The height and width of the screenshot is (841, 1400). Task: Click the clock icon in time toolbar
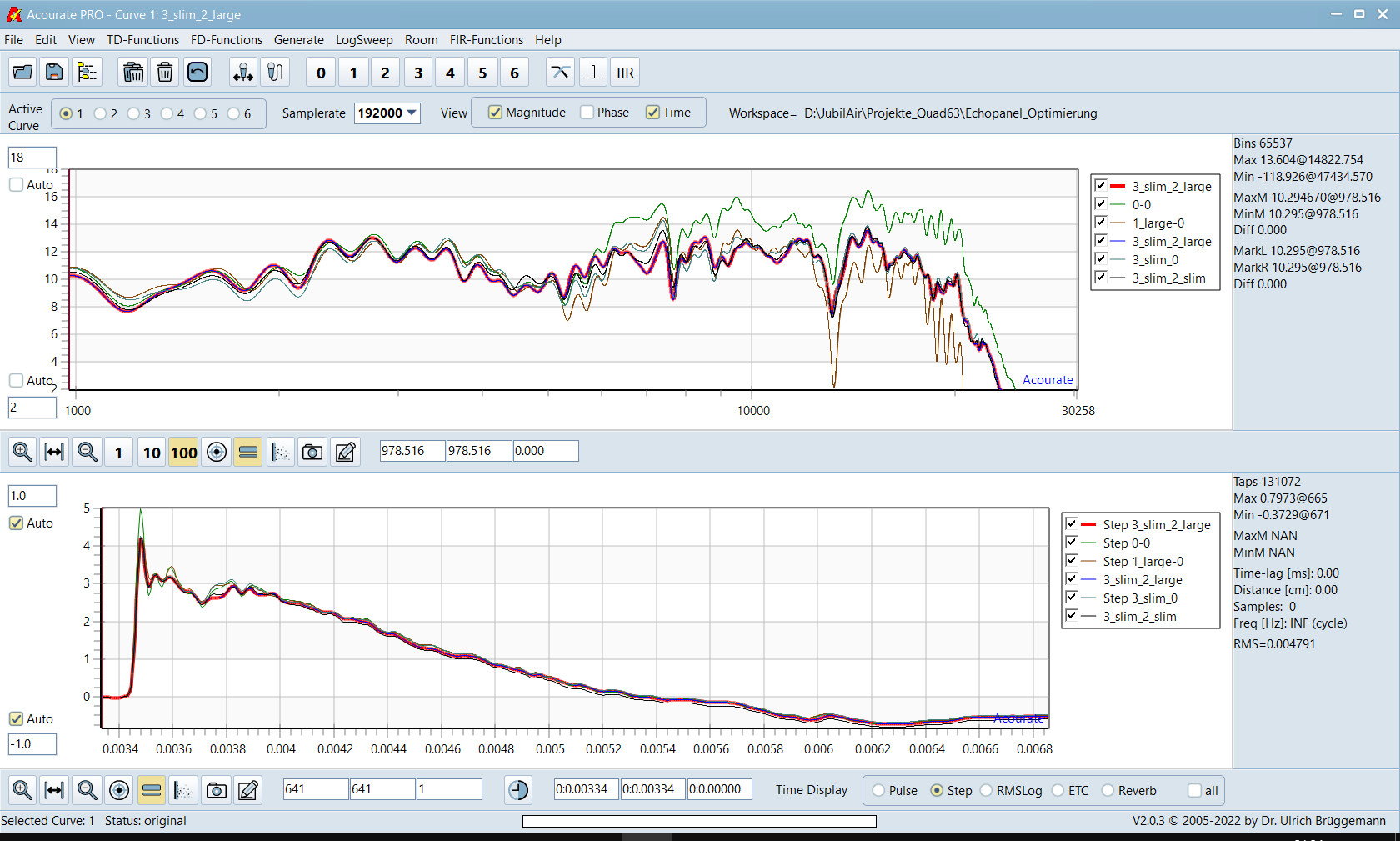[518, 789]
